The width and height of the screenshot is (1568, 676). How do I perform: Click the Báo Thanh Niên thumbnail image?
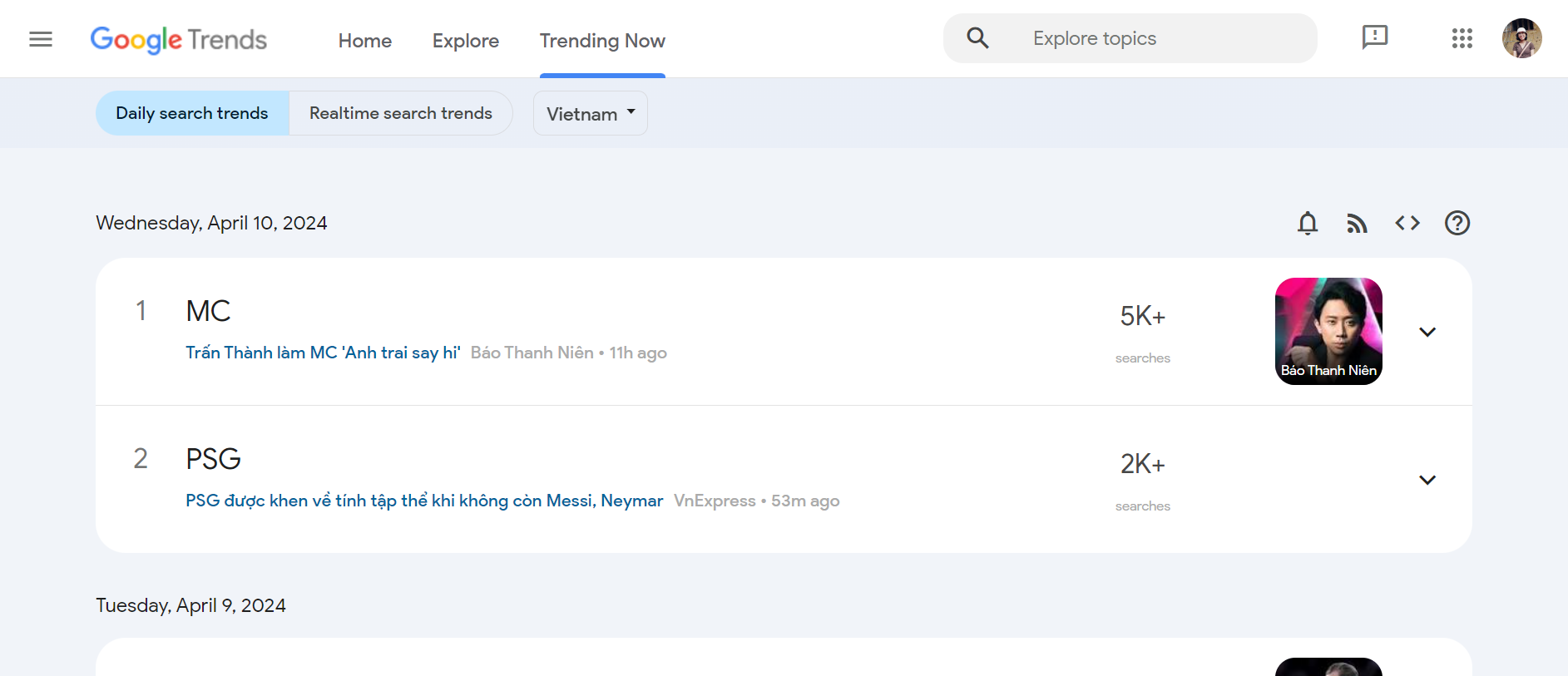pyautogui.click(x=1328, y=331)
